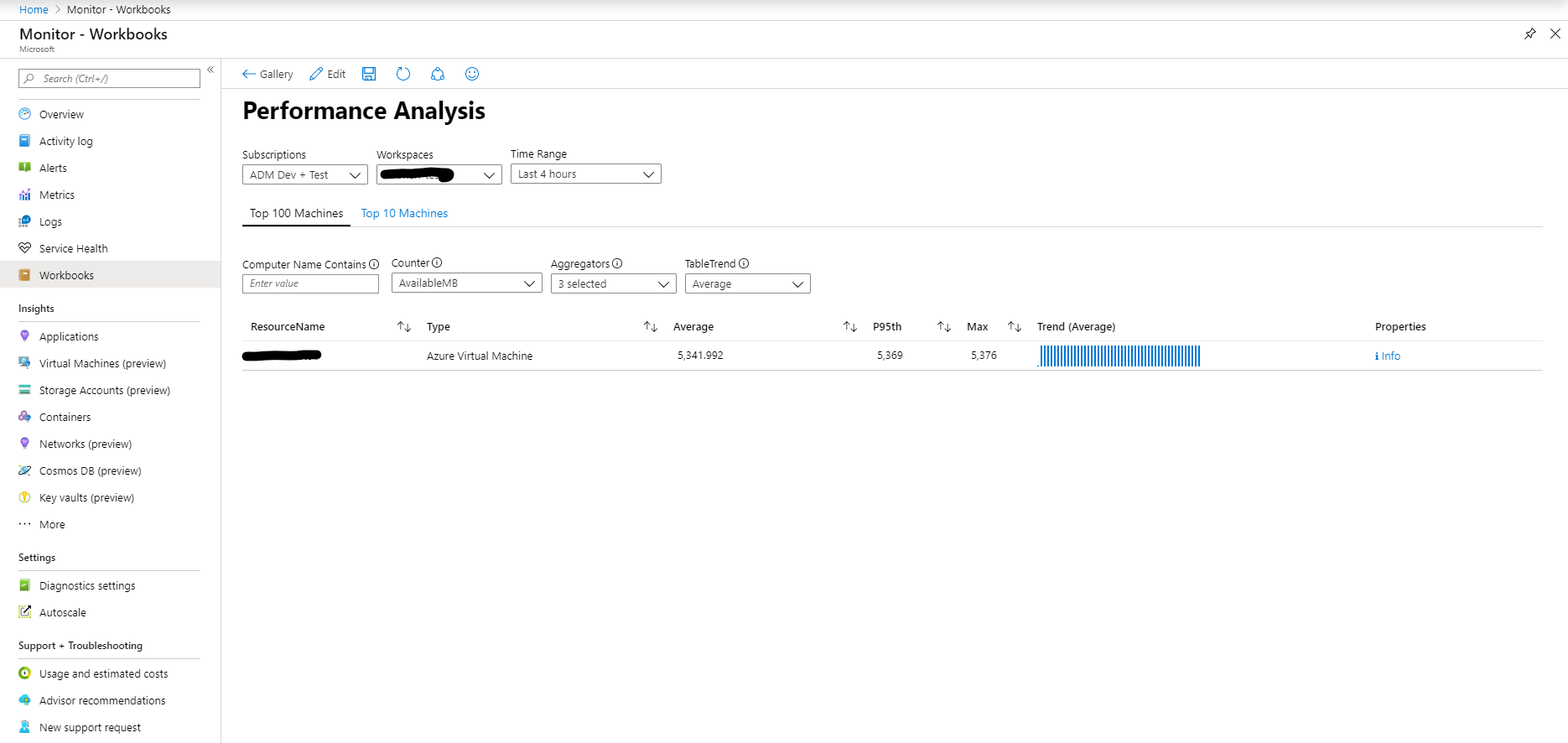Click the Save workbook icon
Screen dimensions: 1568x743
coord(369,74)
